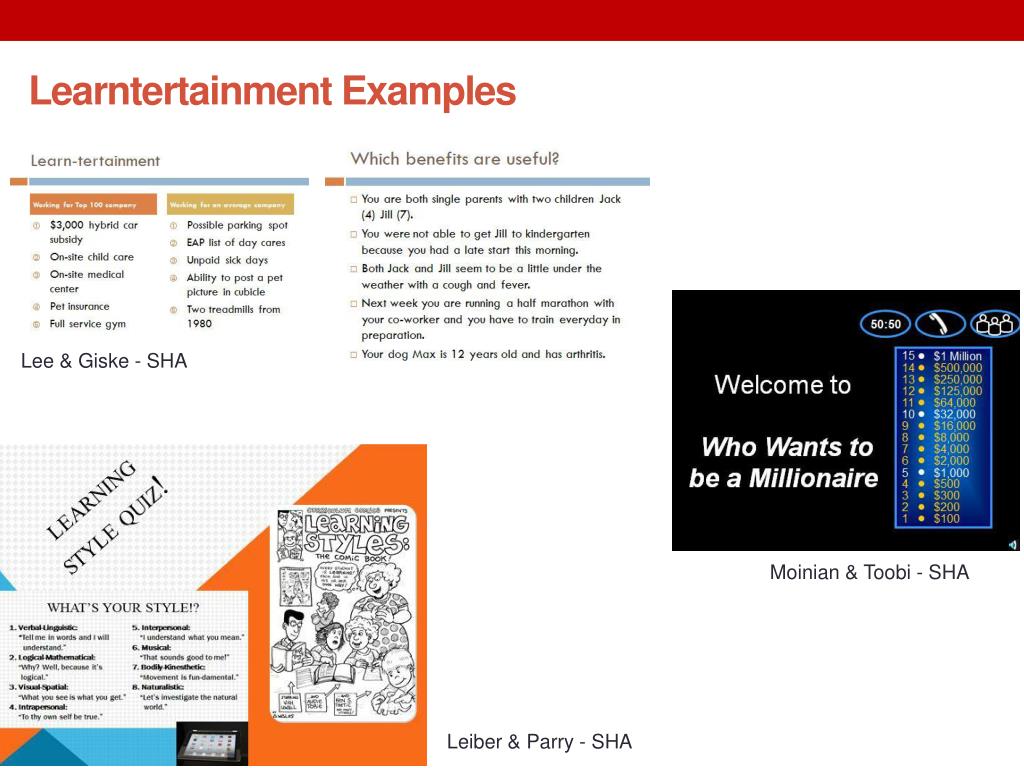Select the "Verbal-Linguistic" style entry

[x=59, y=637]
